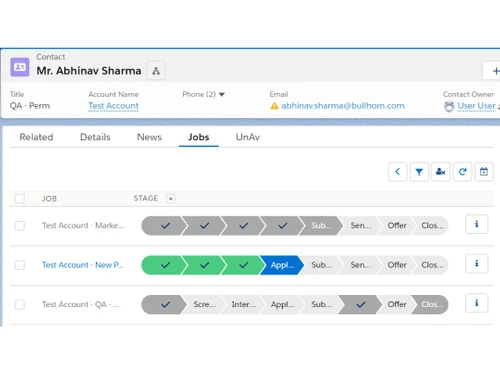The image size is (500, 375).
Task: Open the News tab
Action: (149, 137)
